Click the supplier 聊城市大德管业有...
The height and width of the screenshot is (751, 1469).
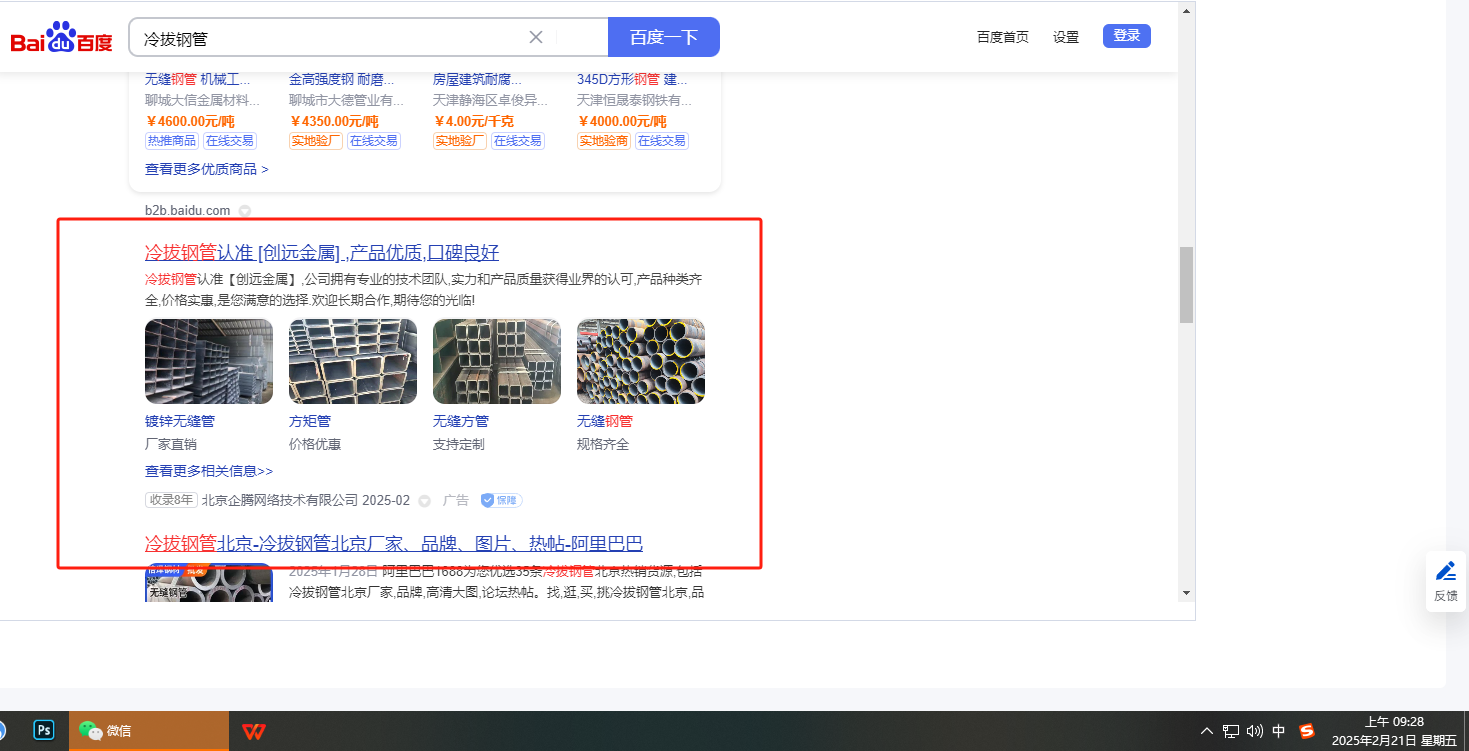(x=347, y=100)
